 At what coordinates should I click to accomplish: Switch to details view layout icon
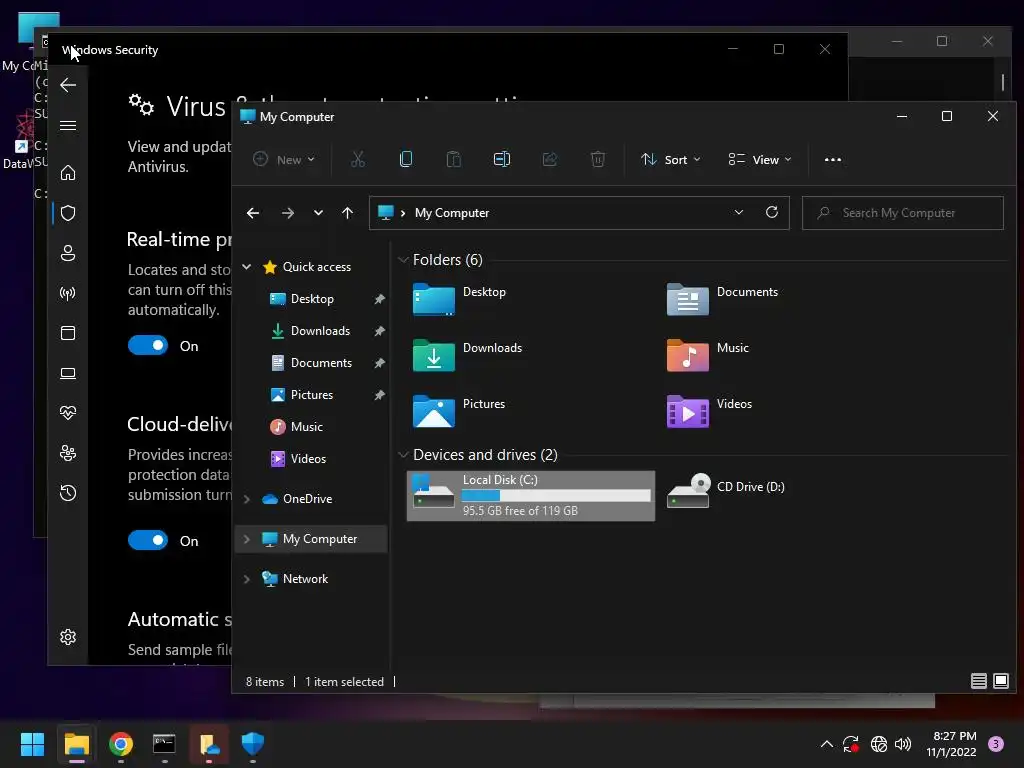(978, 681)
